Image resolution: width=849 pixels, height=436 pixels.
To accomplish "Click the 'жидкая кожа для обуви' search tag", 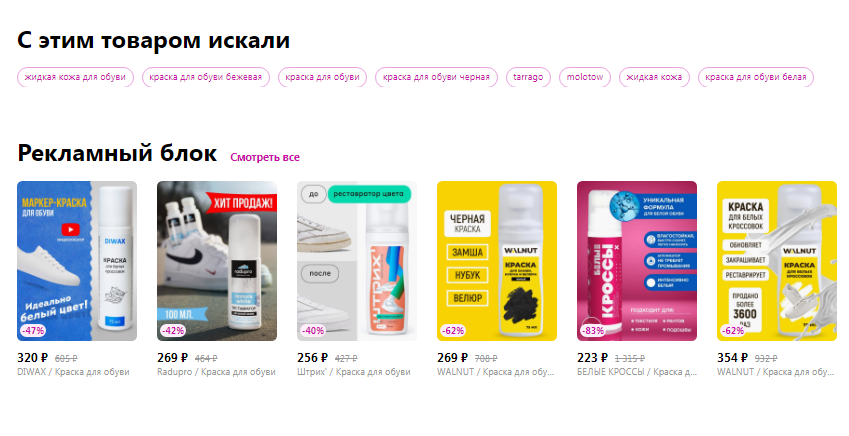I will (75, 77).
